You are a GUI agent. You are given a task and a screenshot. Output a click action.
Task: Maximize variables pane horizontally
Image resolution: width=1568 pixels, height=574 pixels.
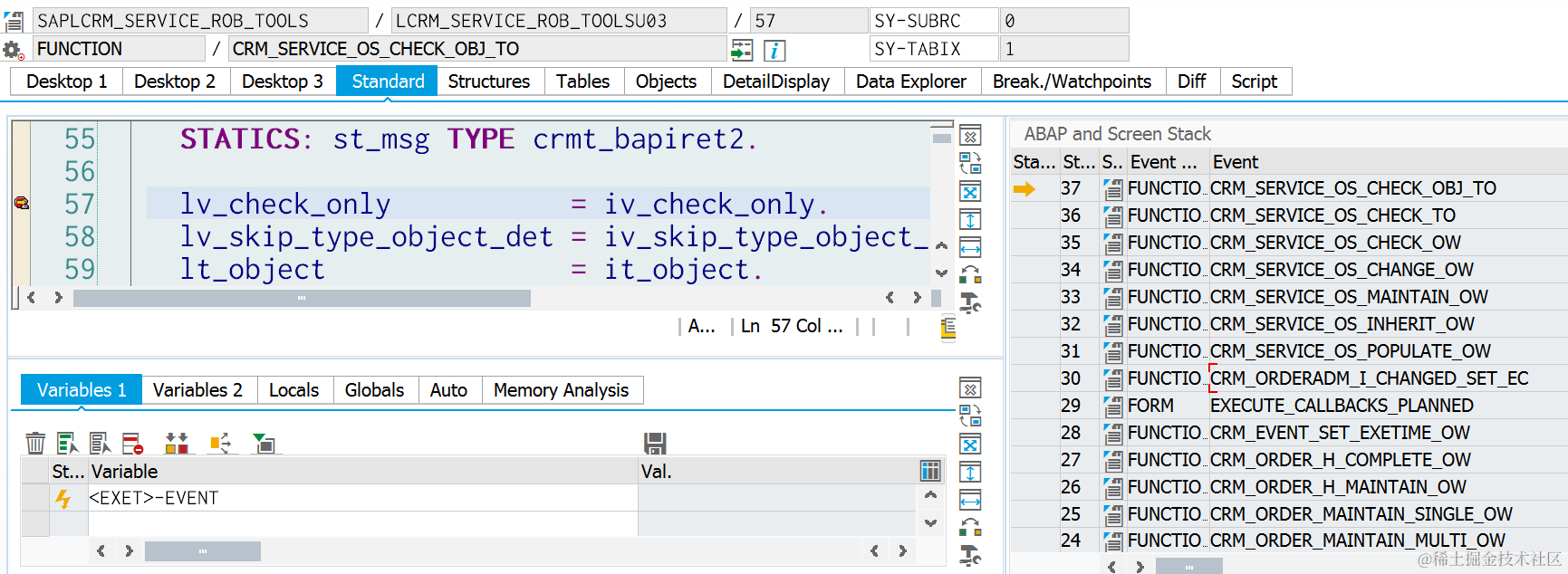pos(970,500)
